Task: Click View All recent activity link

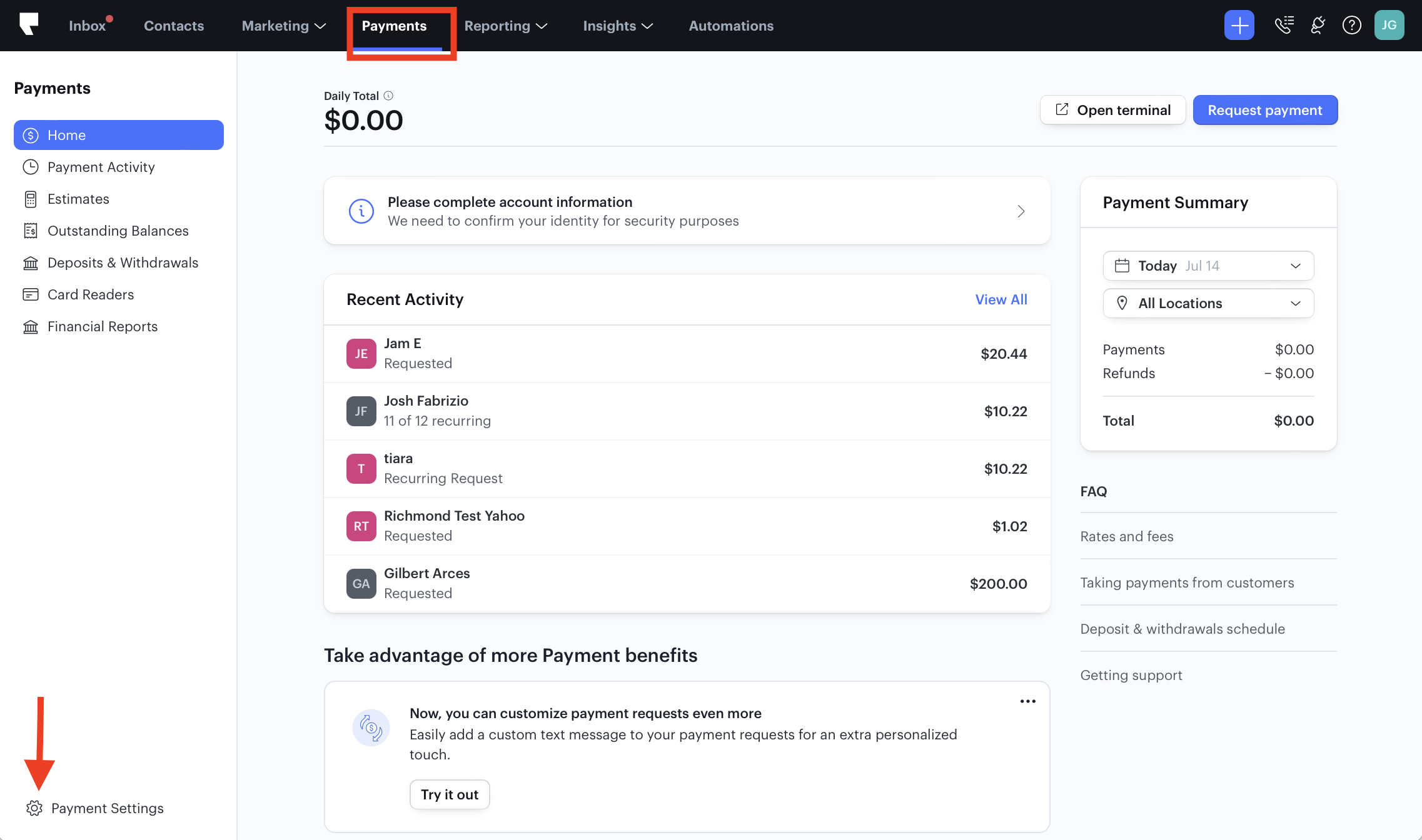Action: [1001, 299]
